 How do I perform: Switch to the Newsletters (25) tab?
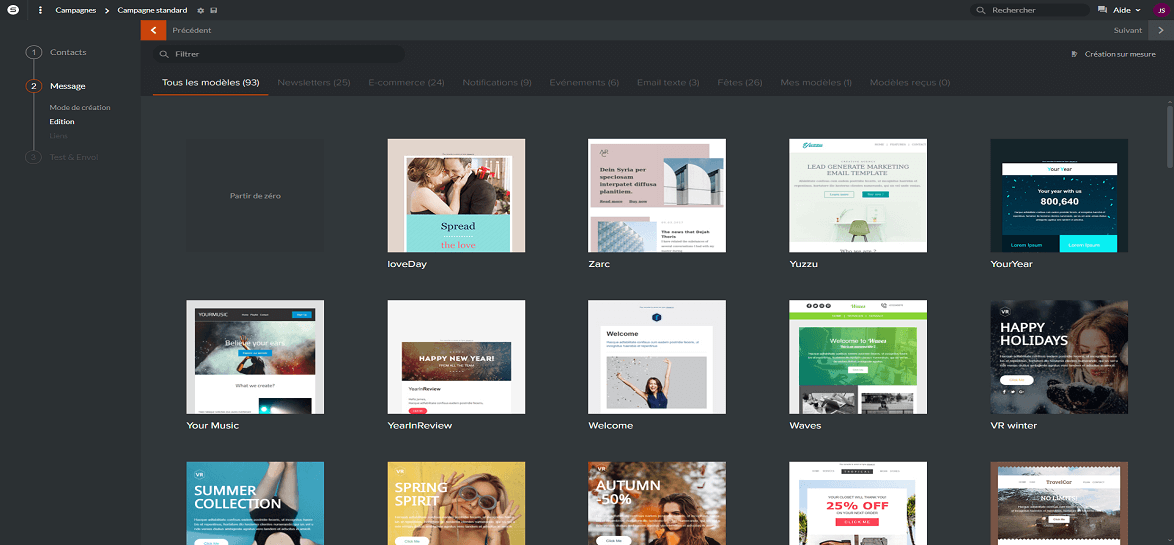click(313, 82)
